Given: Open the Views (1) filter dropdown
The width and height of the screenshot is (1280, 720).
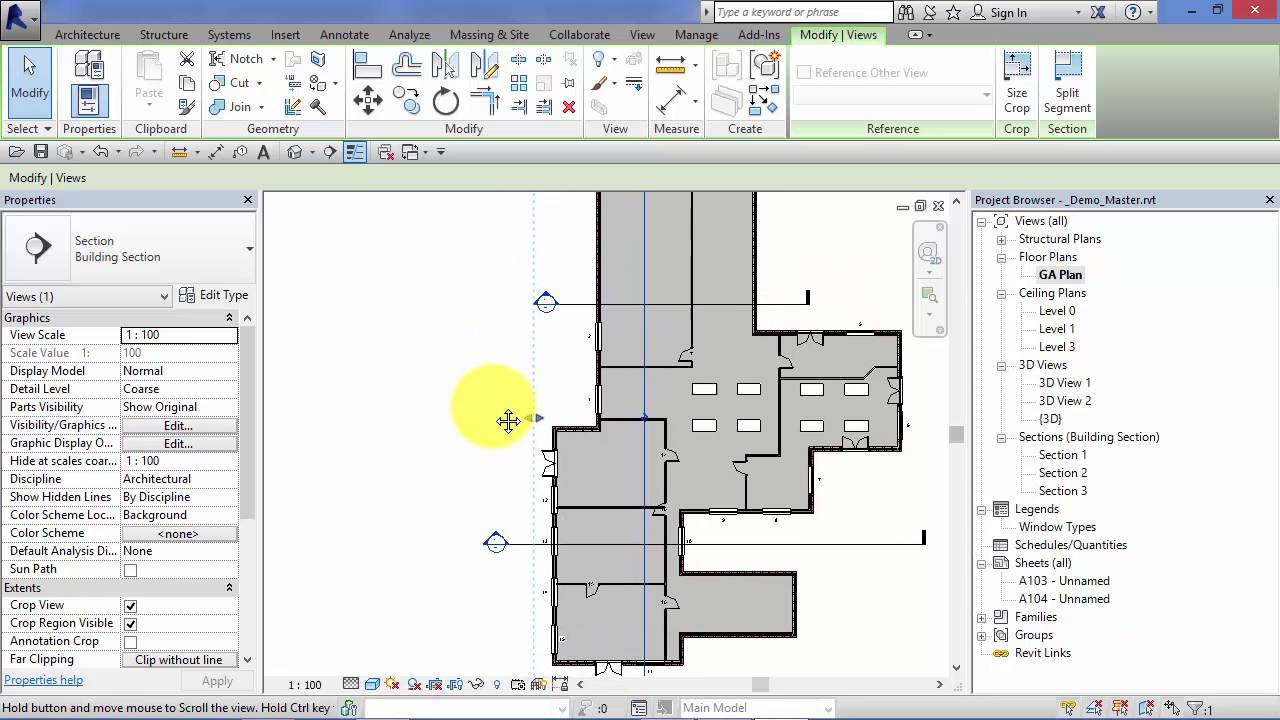Looking at the screenshot, I should [88, 296].
